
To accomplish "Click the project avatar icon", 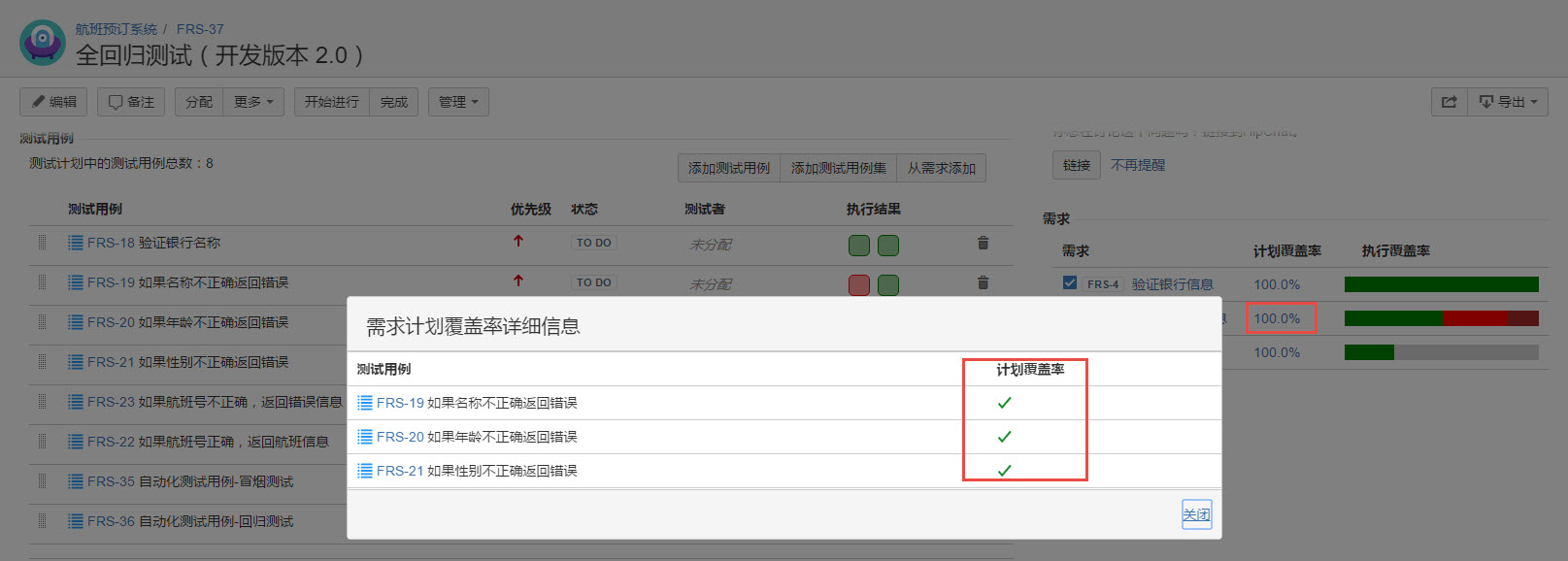I will pos(43,43).
